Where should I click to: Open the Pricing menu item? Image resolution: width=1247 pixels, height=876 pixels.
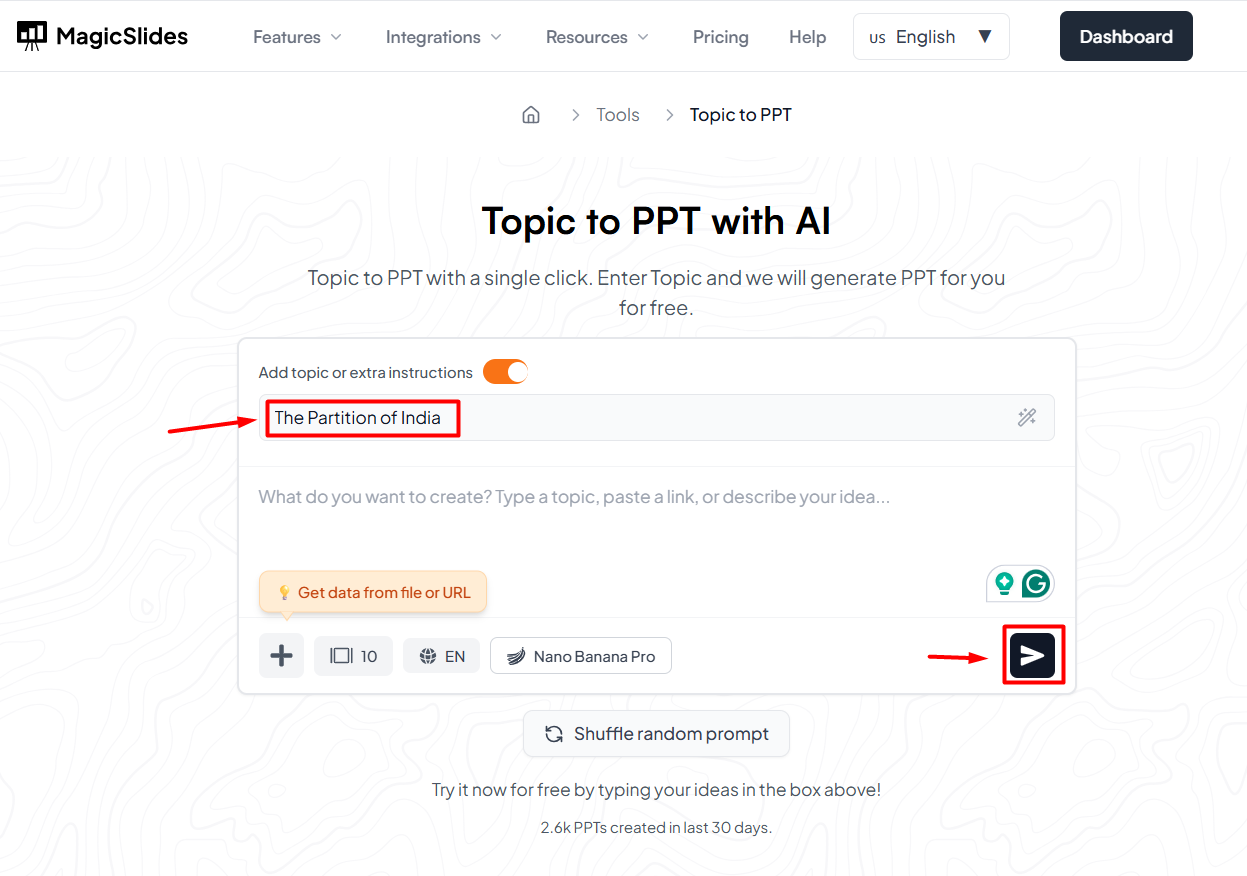[x=720, y=37]
